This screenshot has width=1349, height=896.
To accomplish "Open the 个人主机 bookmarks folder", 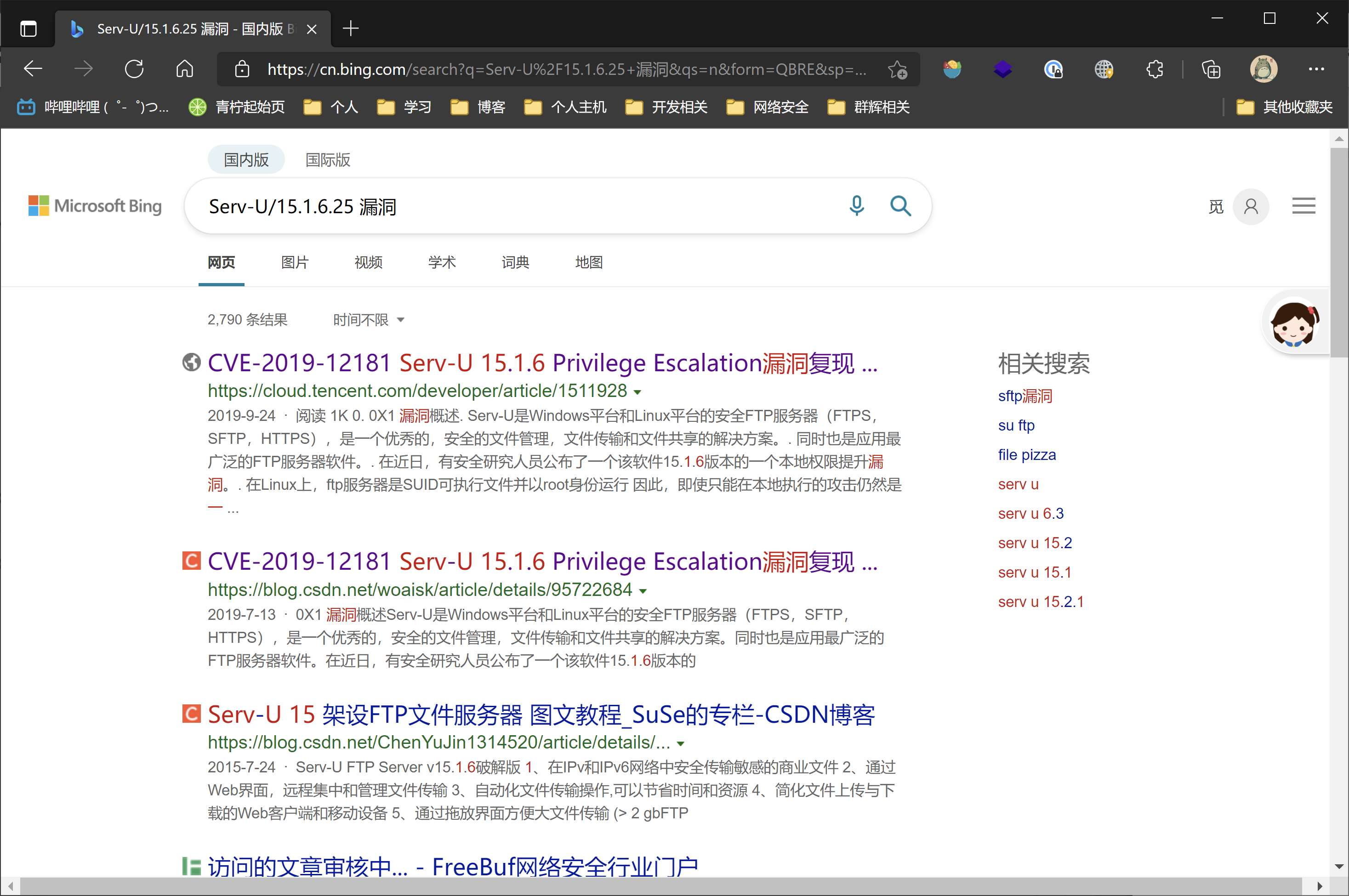I will (x=565, y=107).
